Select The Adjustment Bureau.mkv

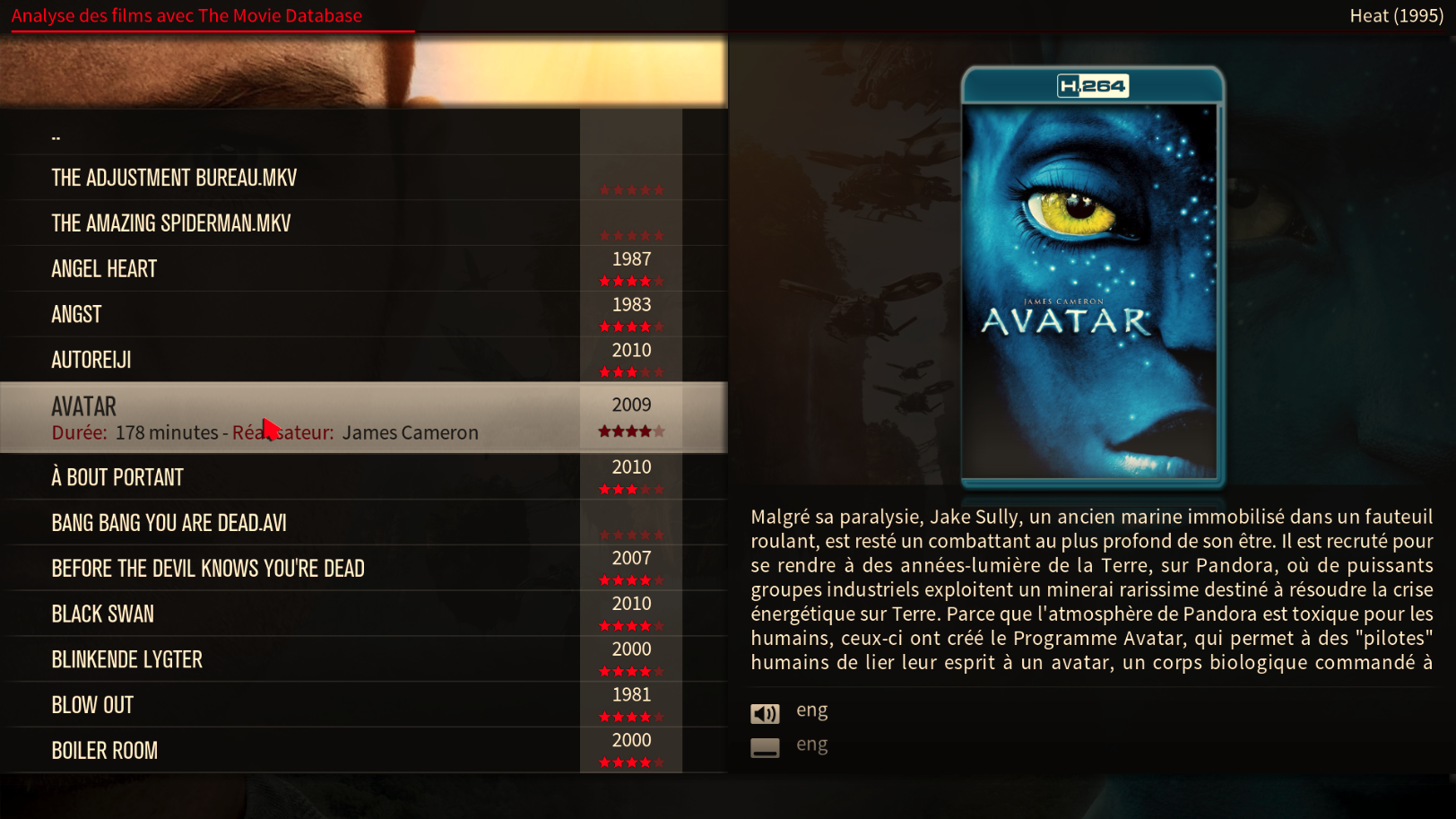[x=363, y=178]
